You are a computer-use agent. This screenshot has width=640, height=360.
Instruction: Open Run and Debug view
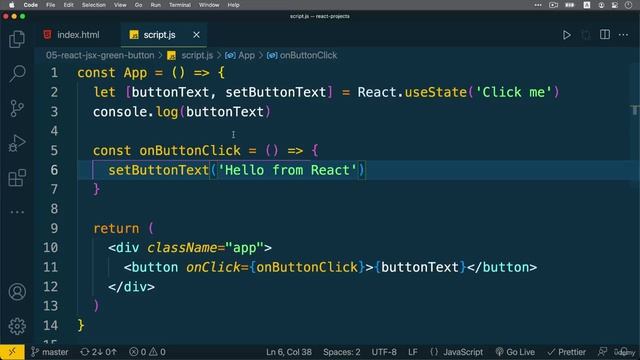(x=17, y=143)
